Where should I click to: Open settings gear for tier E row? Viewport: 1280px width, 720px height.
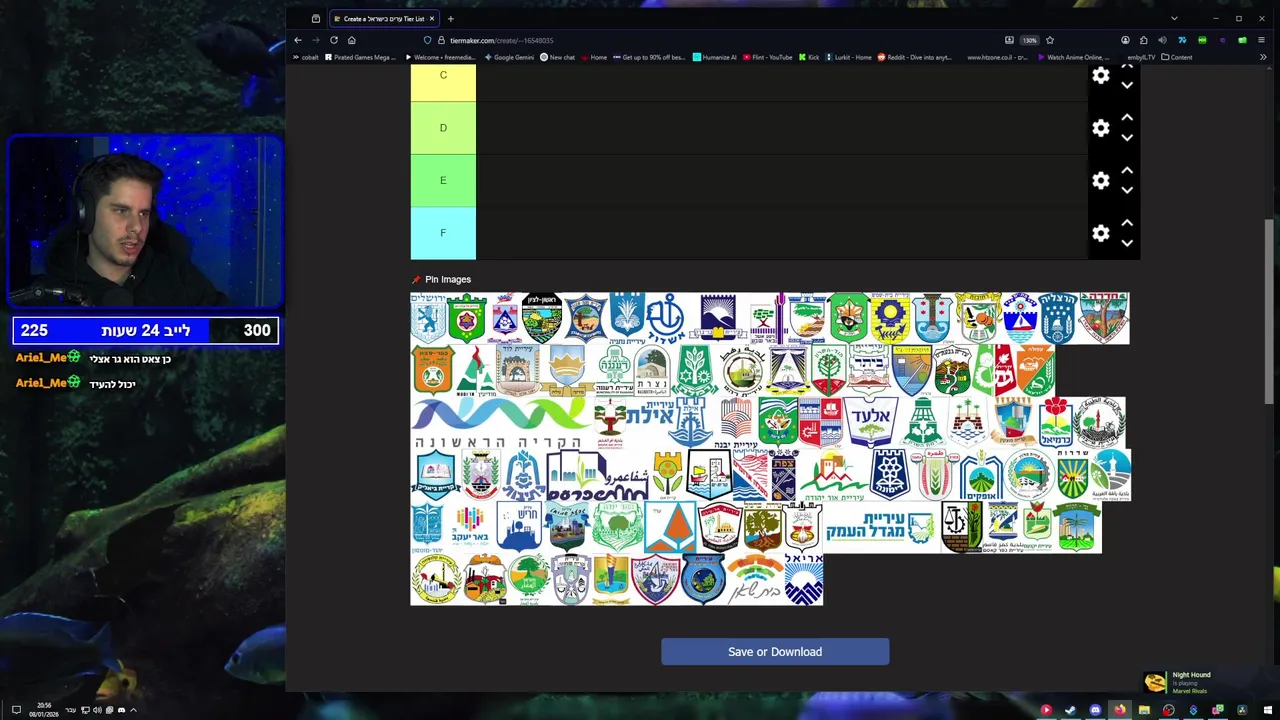click(1101, 181)
